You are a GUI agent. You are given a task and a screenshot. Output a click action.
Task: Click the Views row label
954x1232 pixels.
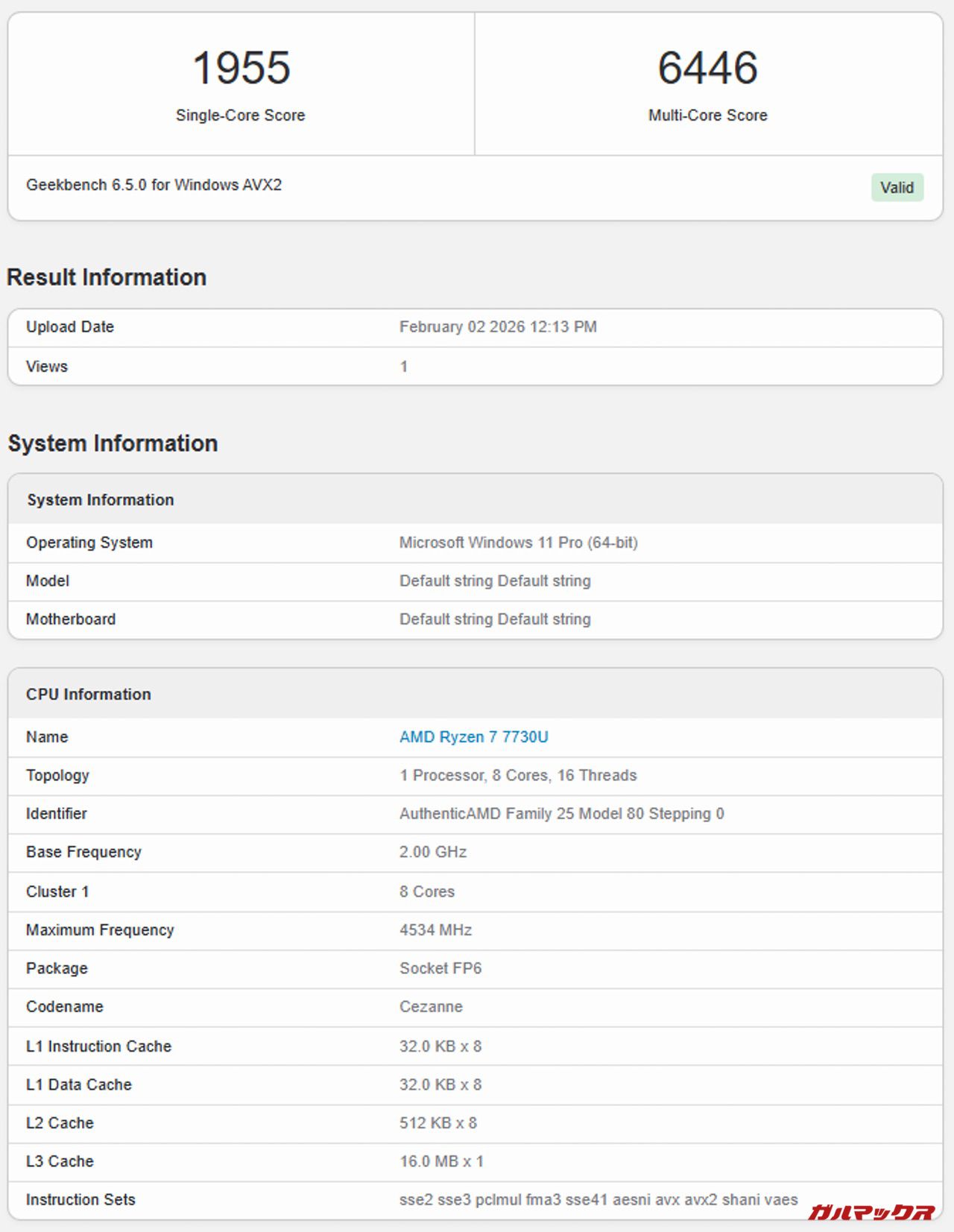pos(47,367)
